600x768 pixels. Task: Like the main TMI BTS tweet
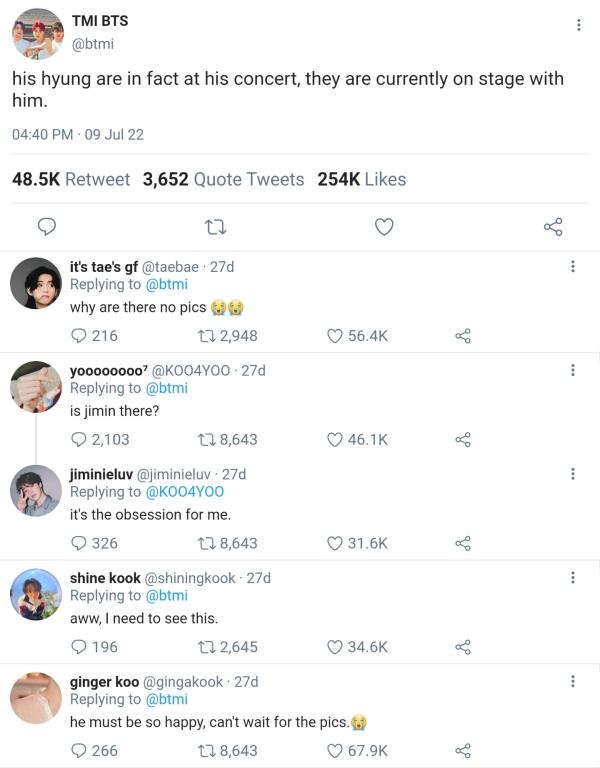384,227
